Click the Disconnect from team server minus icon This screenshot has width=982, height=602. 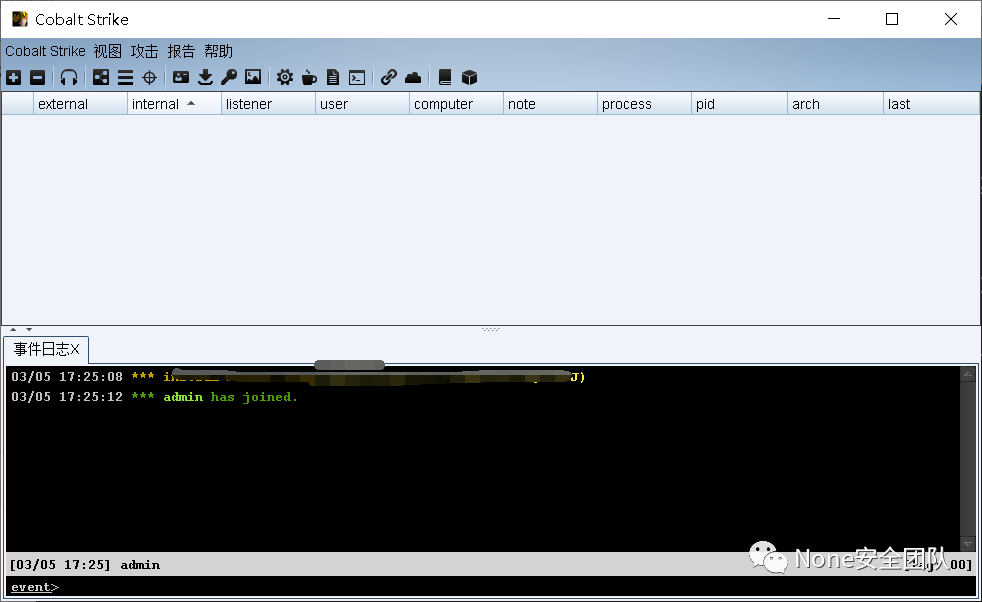tap(38, 78)
